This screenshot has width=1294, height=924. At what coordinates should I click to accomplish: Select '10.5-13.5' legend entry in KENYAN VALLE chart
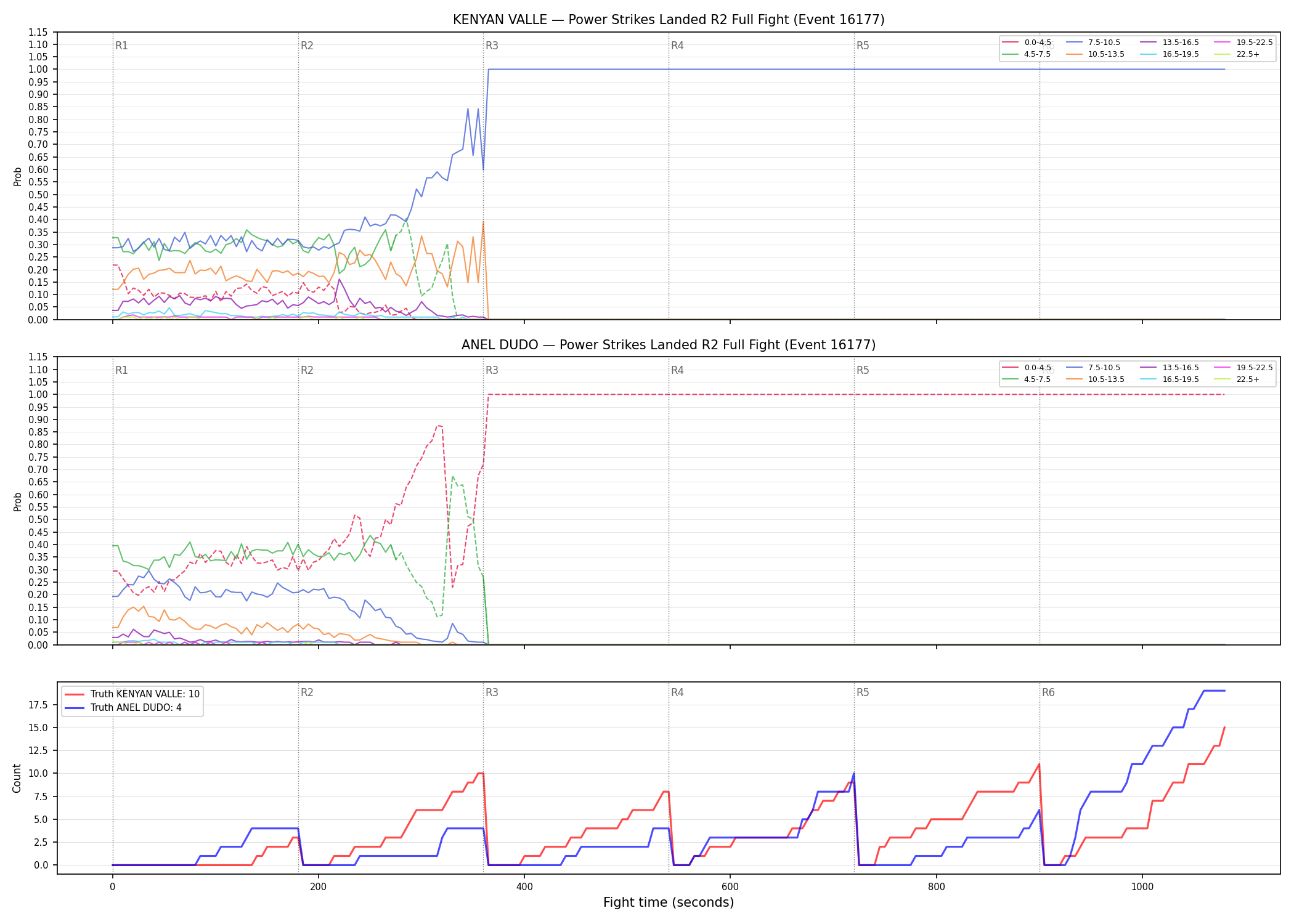point(1095,54)
